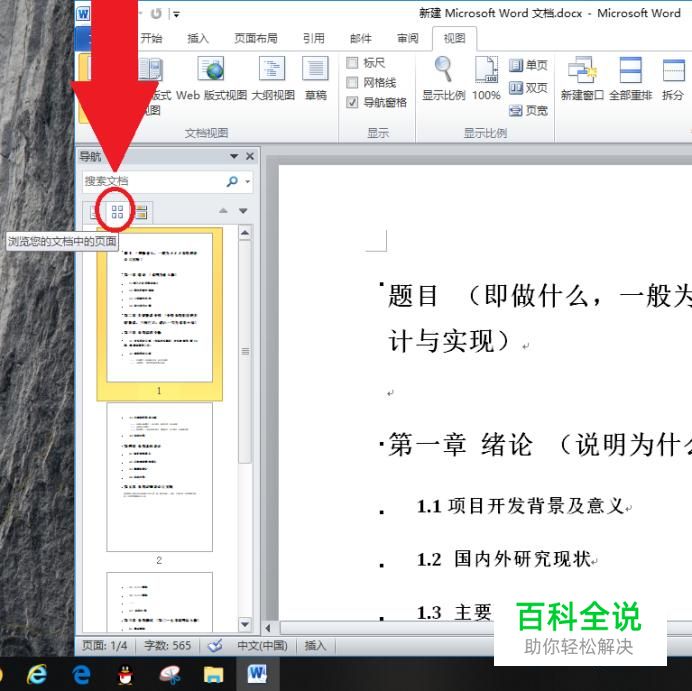Switch to Web layout view
This screenshot has width=692, height=691.
point(211,79)
